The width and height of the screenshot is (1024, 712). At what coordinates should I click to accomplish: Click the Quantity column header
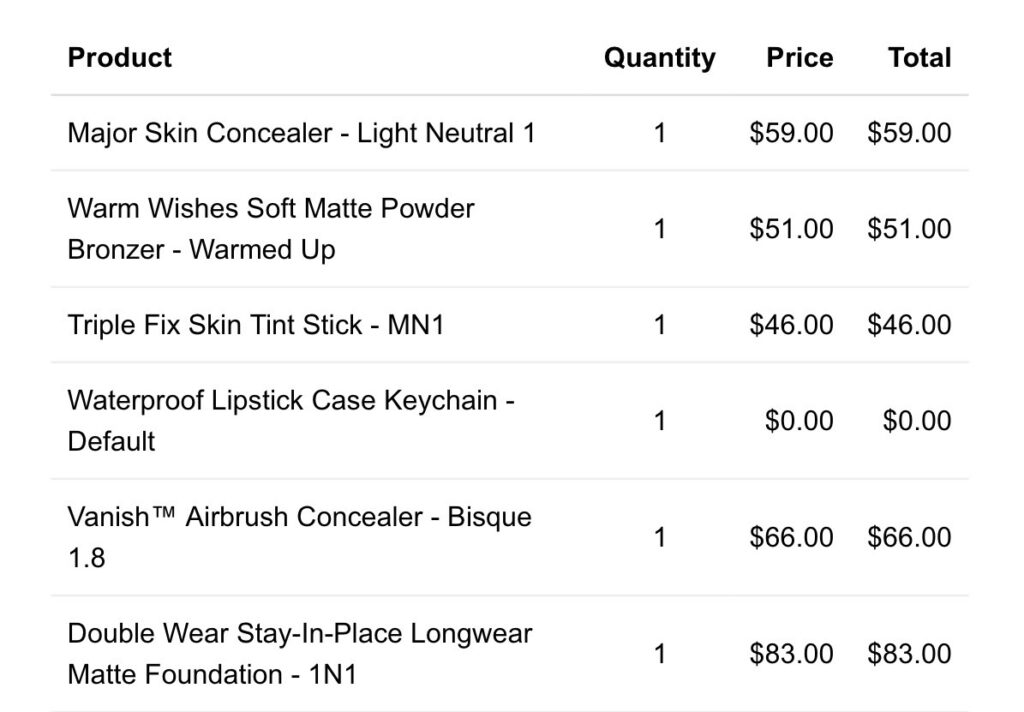659,58
